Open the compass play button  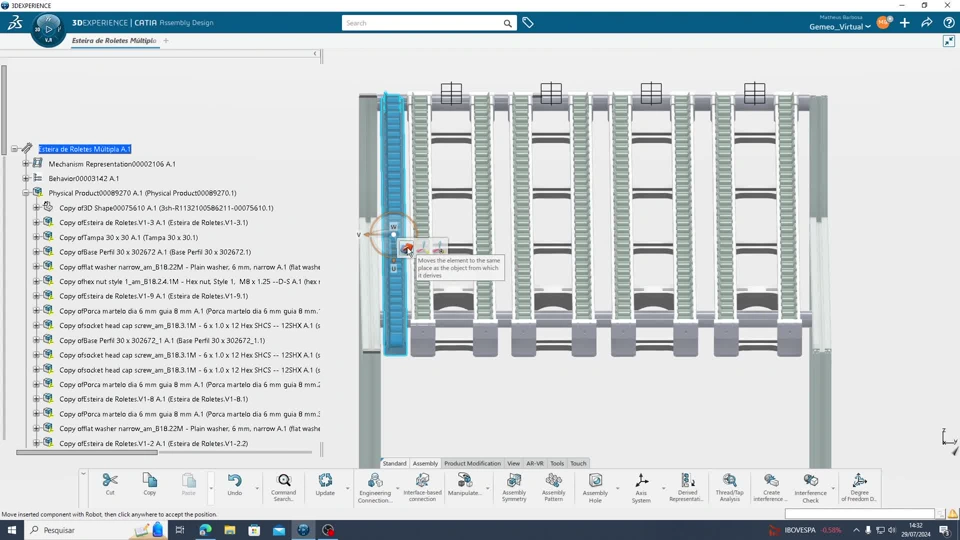tap(48, 29)
